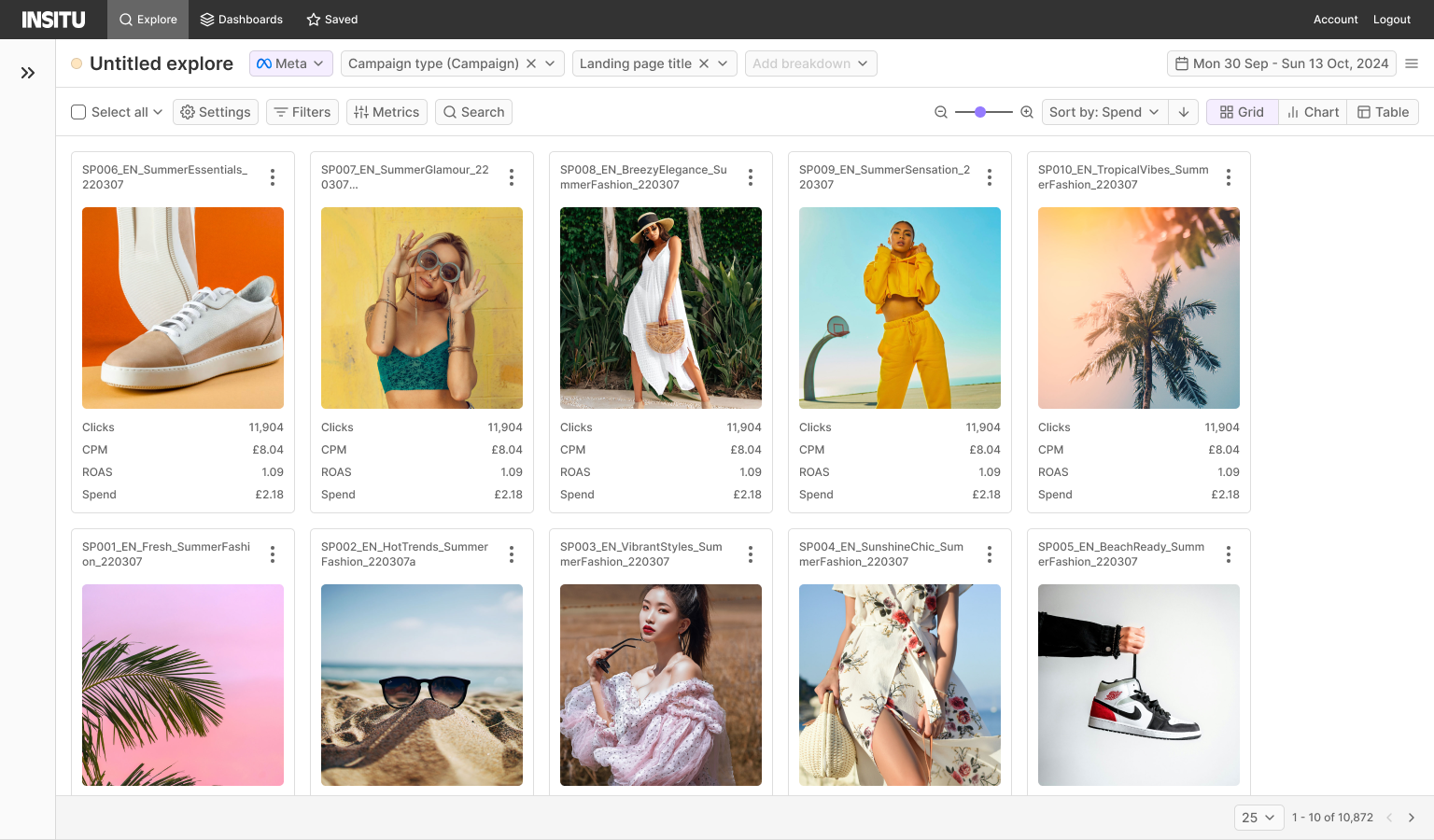Click the Untitled explore title
1434x840 pixels.
tap(162, 63)
